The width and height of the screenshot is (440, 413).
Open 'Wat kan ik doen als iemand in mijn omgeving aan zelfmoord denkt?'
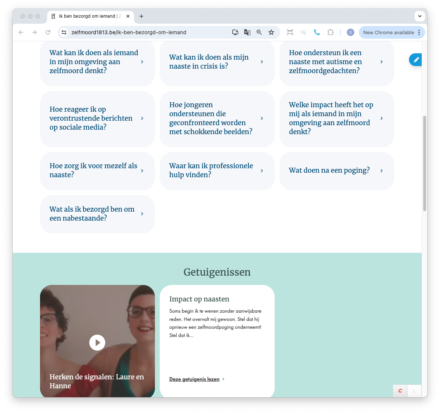(97, 62)
